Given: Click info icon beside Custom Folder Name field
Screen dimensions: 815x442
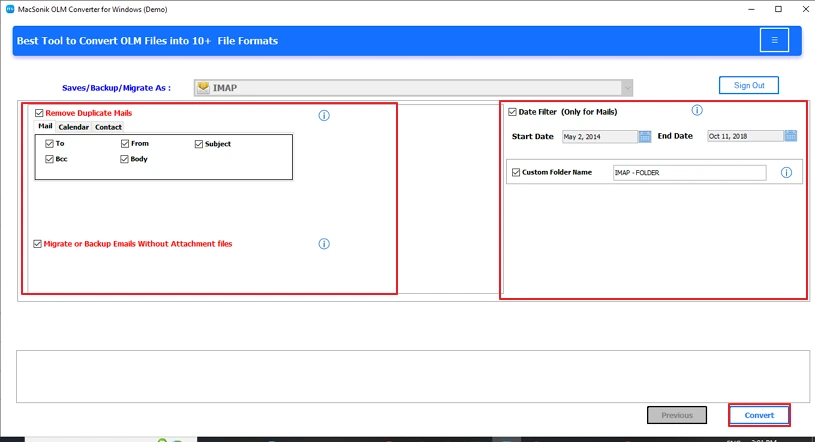Looking at the screenshot, I should tap(786, 173).
